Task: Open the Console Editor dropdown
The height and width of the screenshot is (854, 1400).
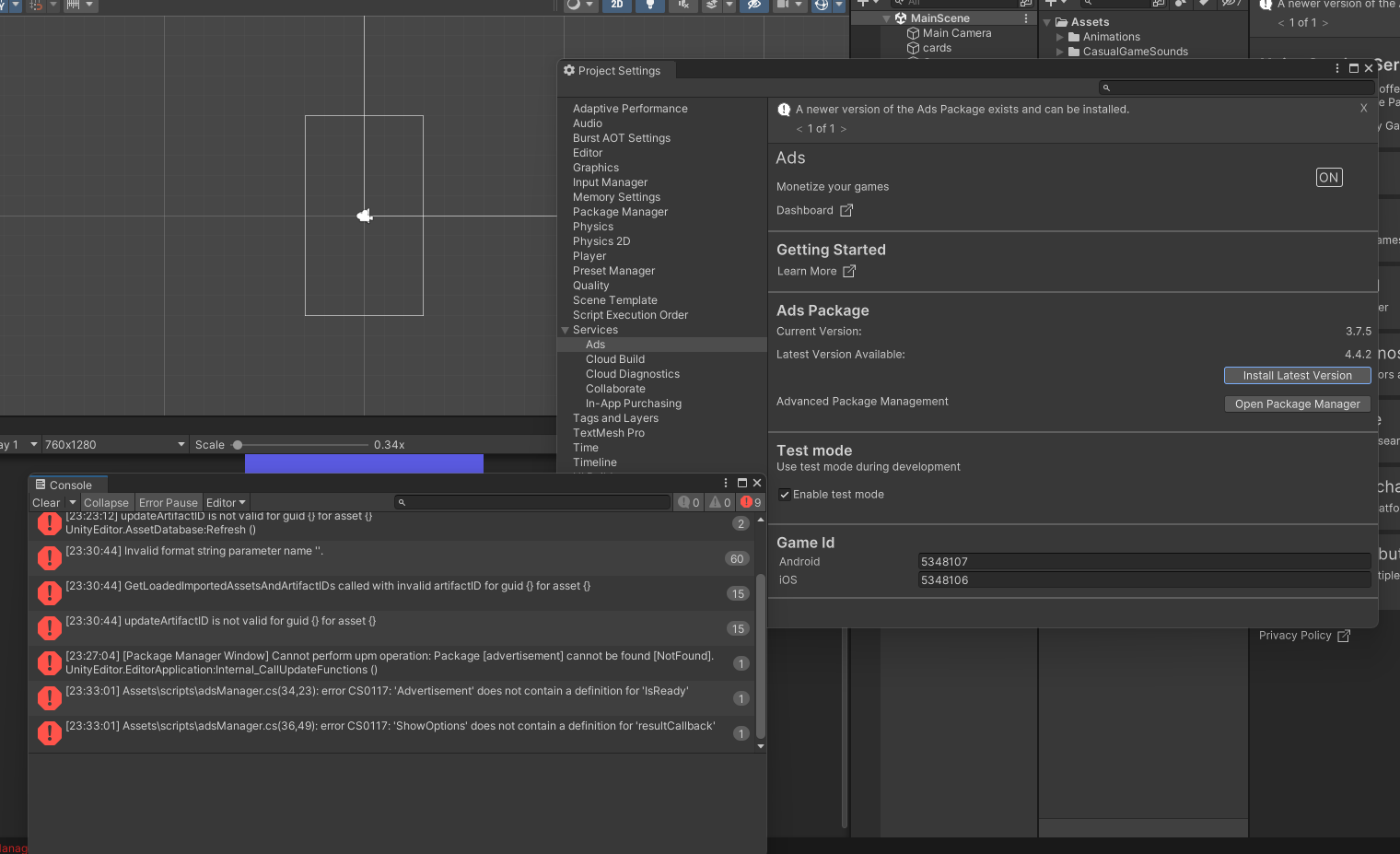Action: (x=226, y=503)
